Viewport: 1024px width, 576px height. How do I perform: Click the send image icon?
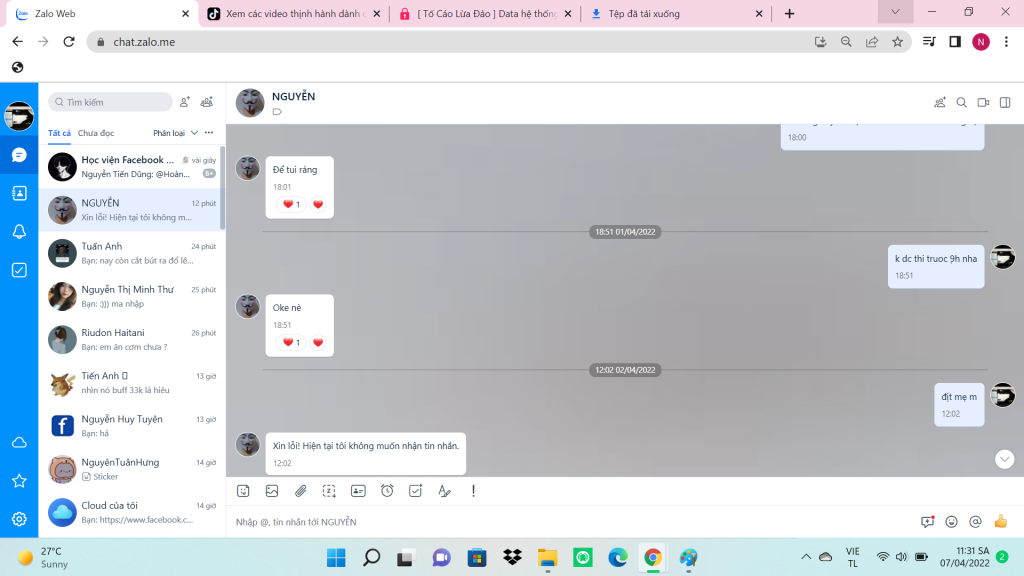coord(271,491)
